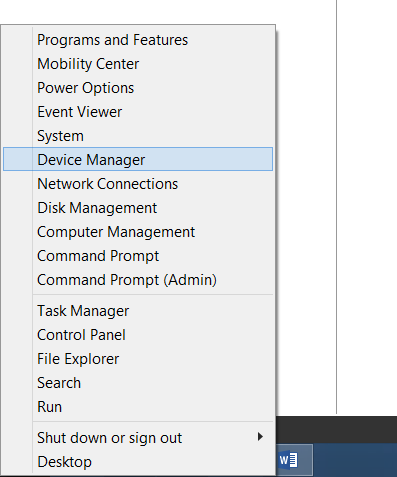397x477 pixels.
Task: Choose the Search entry
Action: (x=138, y=383)
